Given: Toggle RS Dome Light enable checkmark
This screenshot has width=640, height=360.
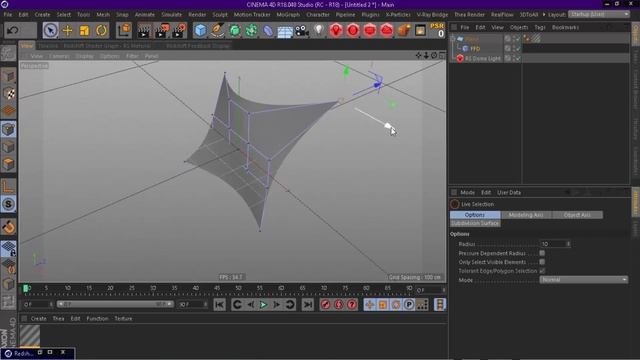Looking at the screenshot, I should point(517,58).
